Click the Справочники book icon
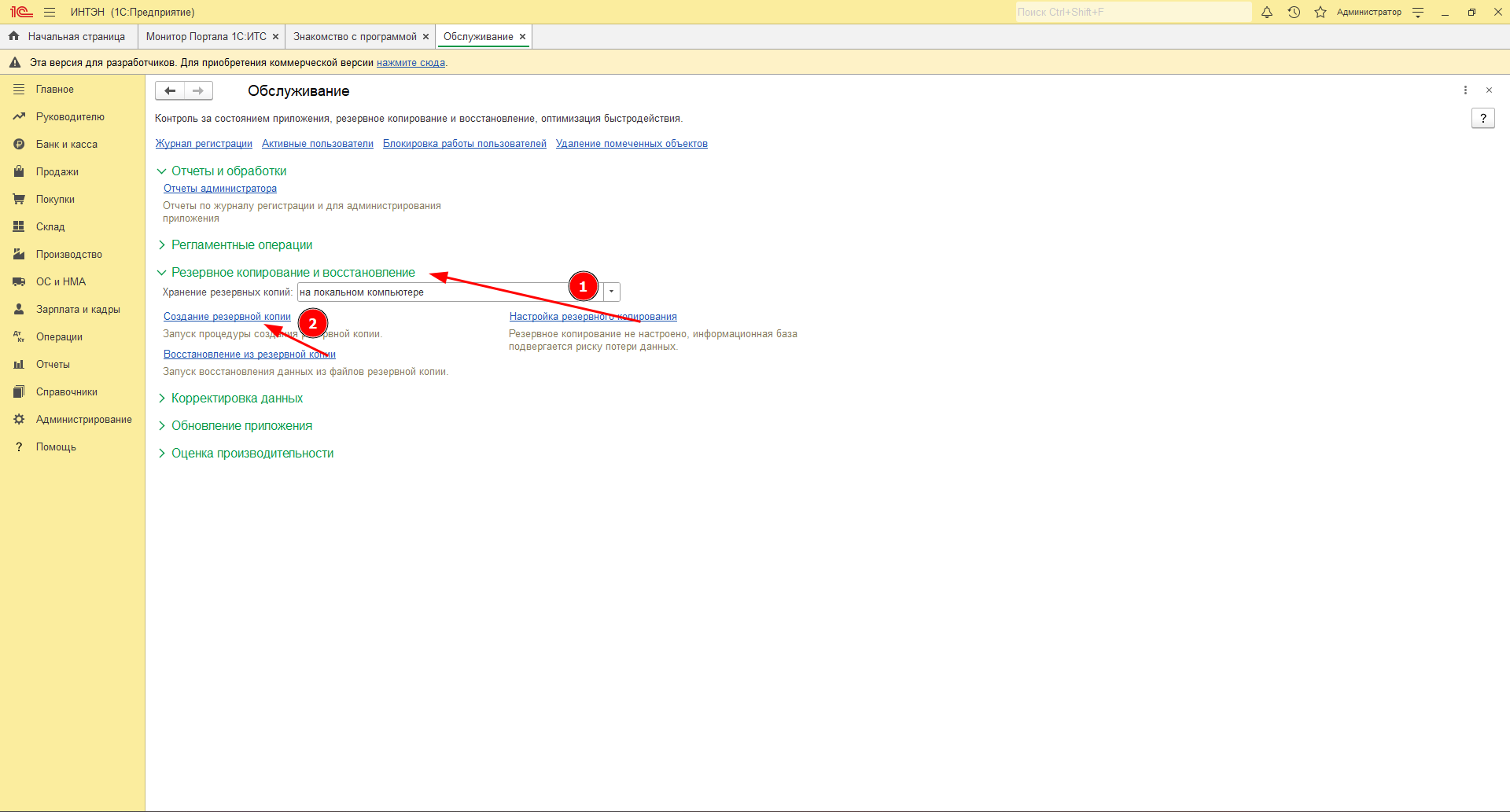The height and width of the screenshot is (812, 1510). pyautogui.click(x=19, y=392)
